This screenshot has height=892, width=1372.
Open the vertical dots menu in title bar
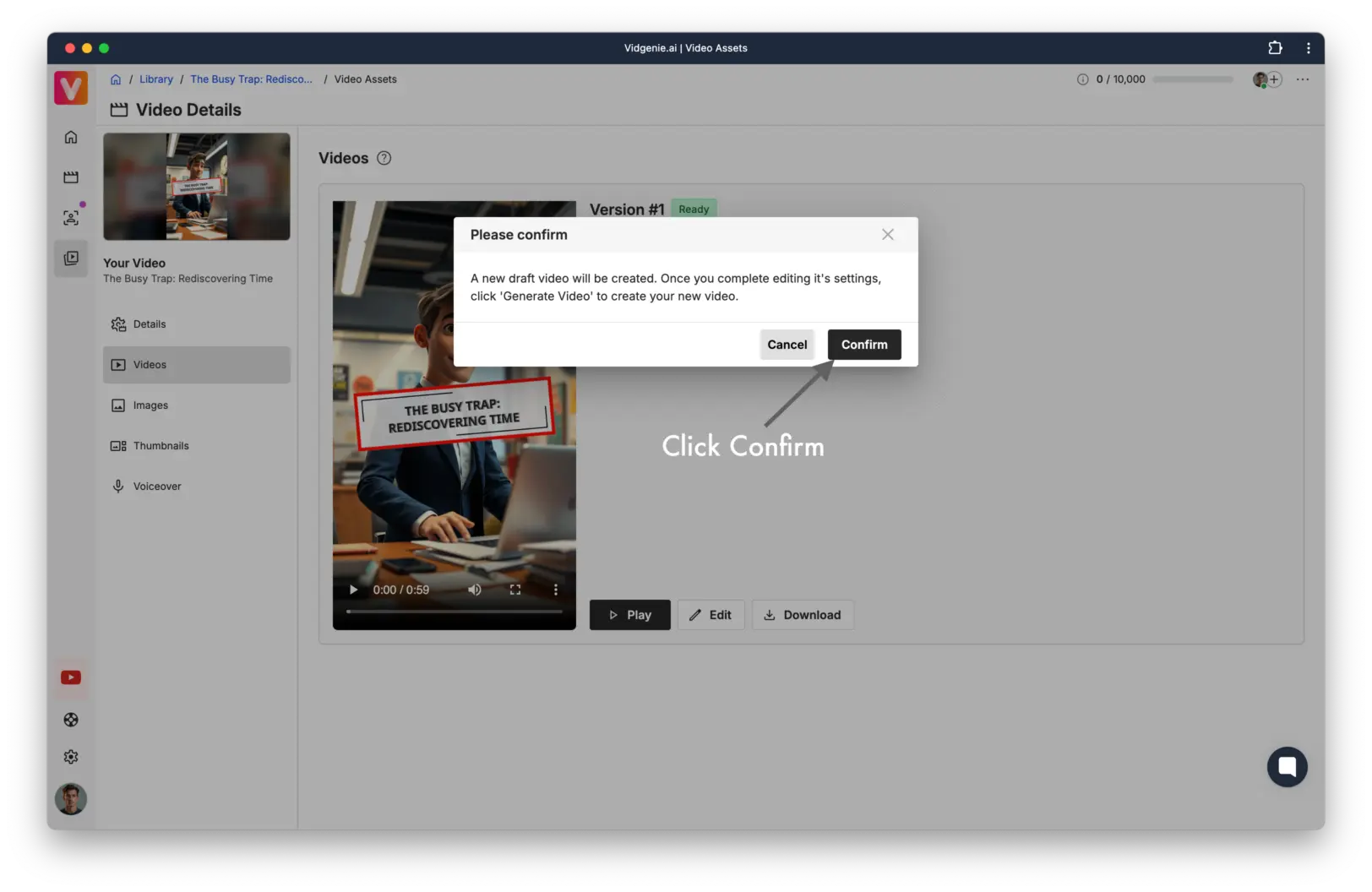click(1309, 48)
